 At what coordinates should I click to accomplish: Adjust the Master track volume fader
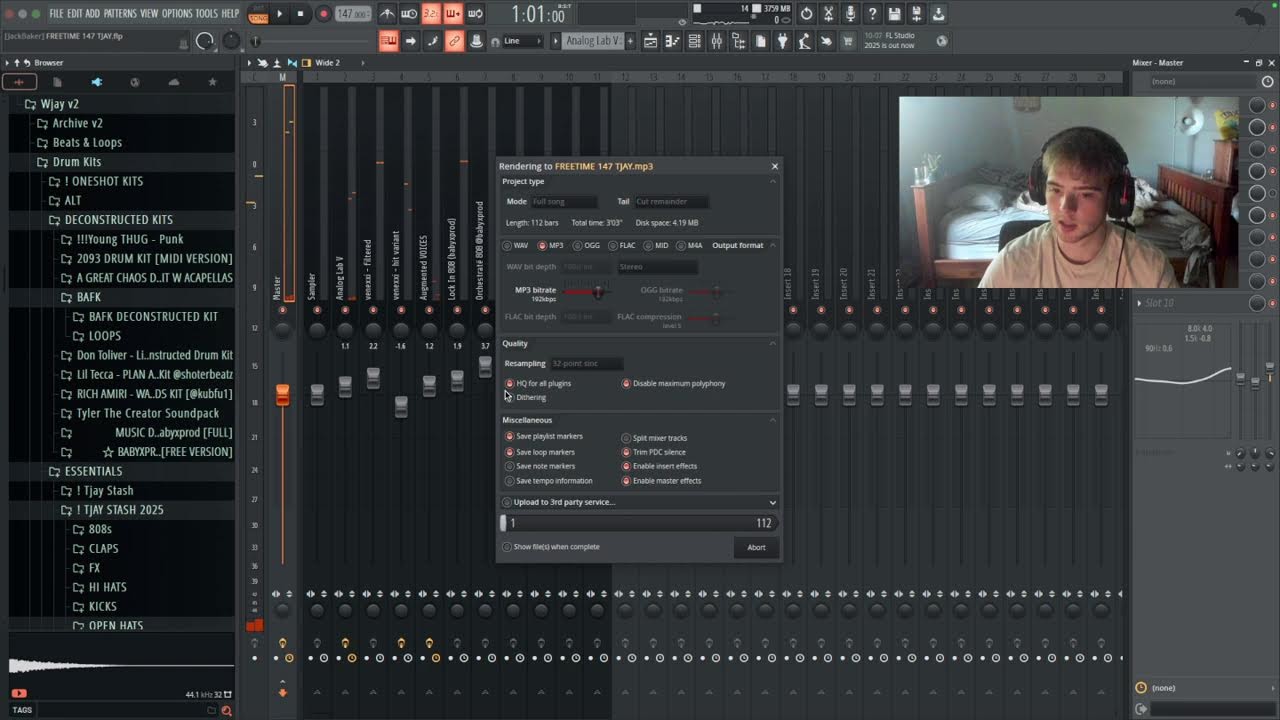(282, 395)
